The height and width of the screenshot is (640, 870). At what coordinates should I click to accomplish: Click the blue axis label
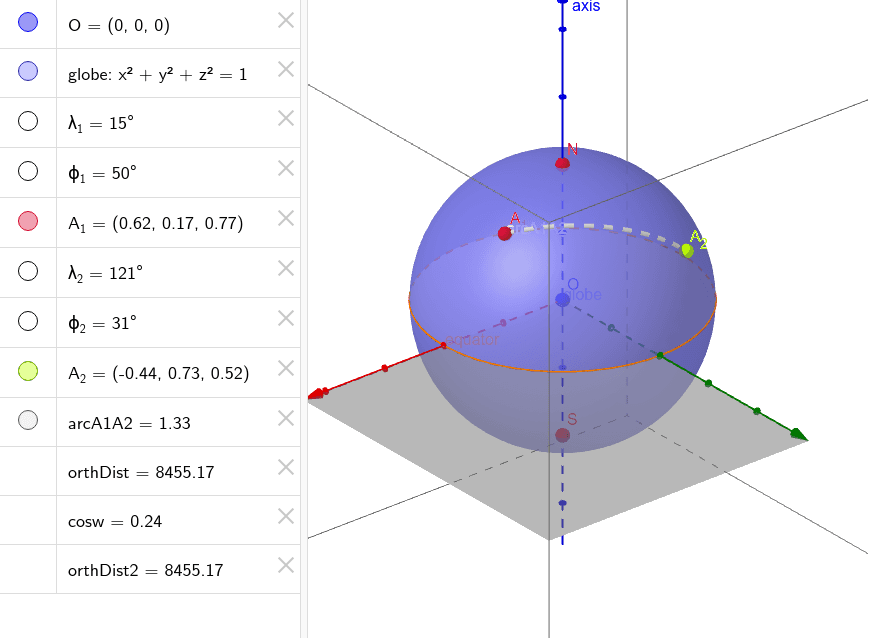[586, 6]
